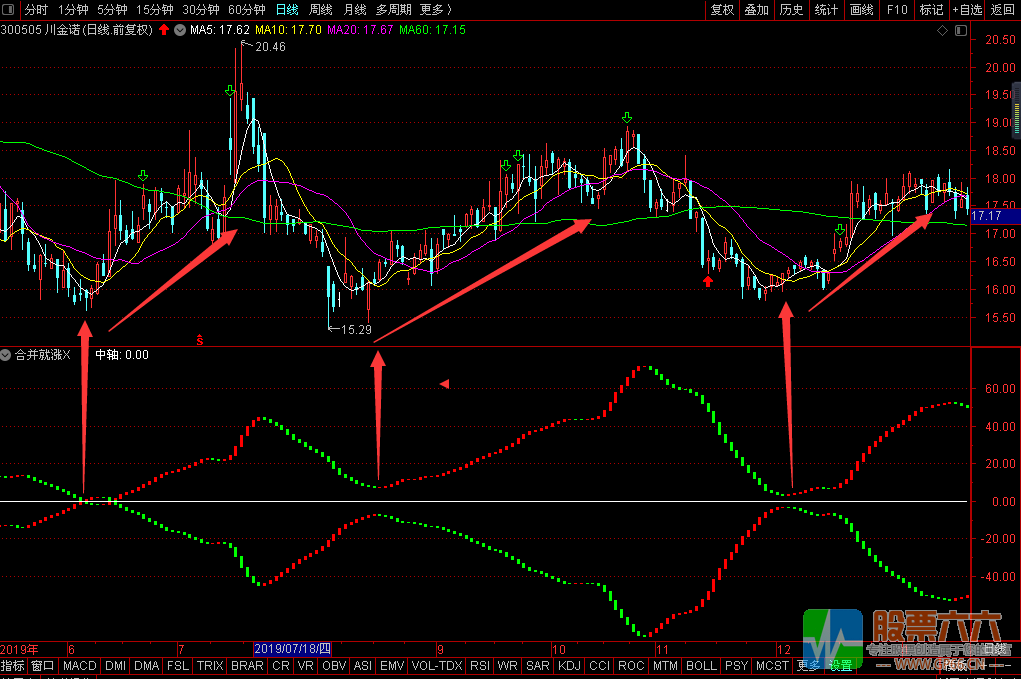Switch to the RSI indicator
The width and height of the screenshot is (1021, 679).
tap(480, 665)
